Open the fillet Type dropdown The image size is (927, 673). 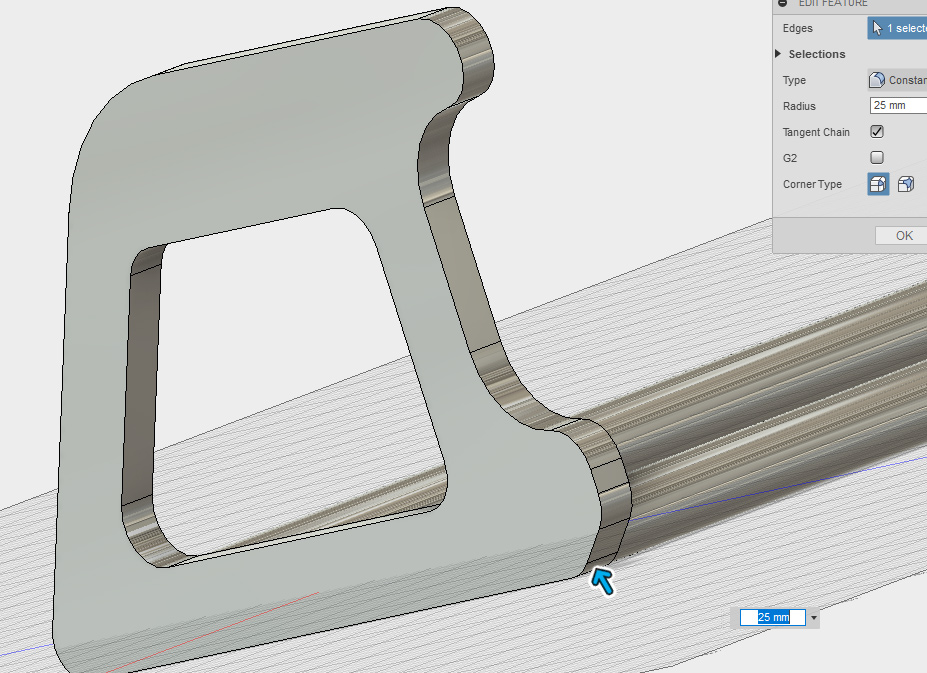click(897, 80)
